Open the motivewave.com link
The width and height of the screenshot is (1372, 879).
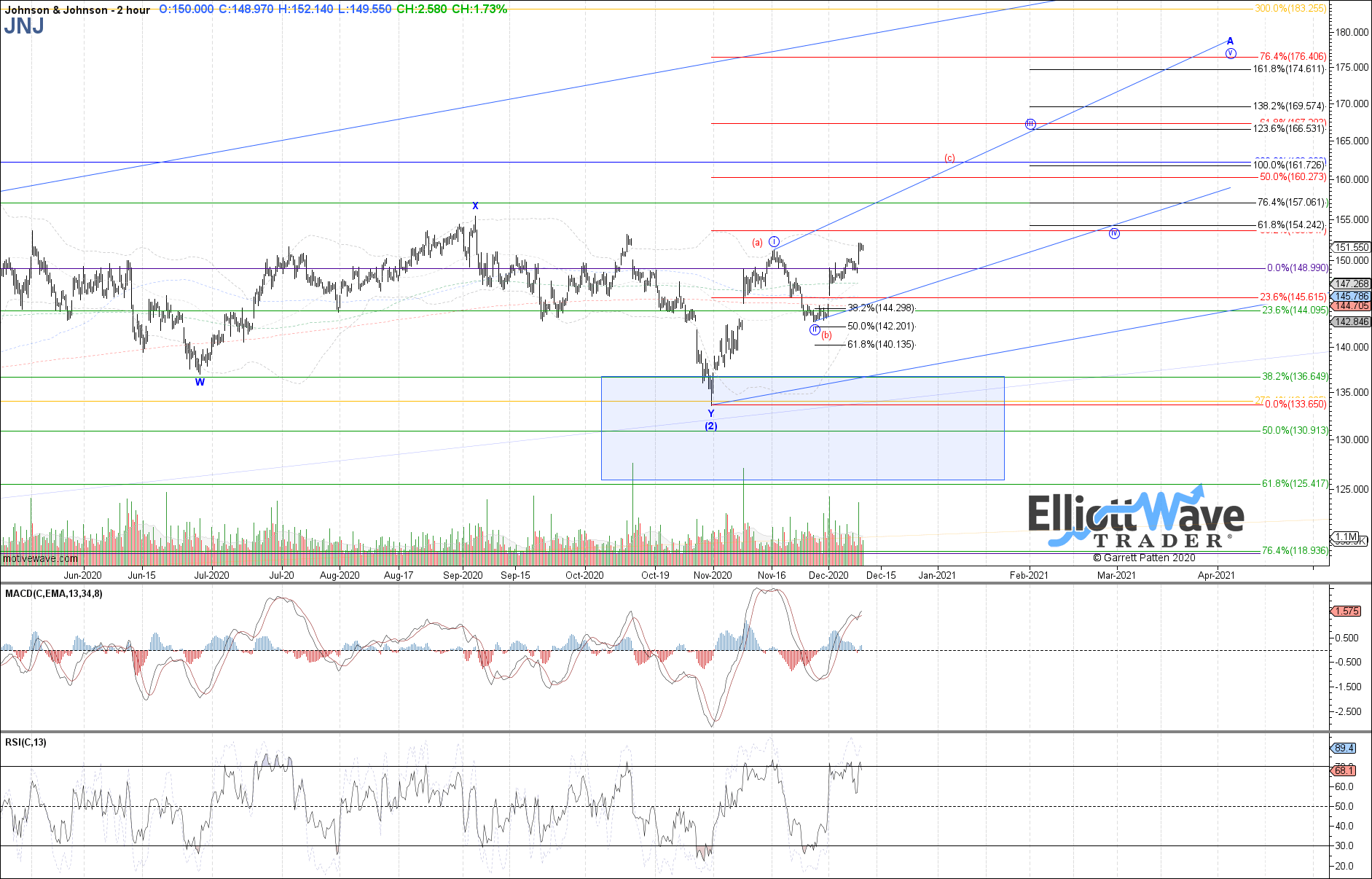tap(39, 558)
